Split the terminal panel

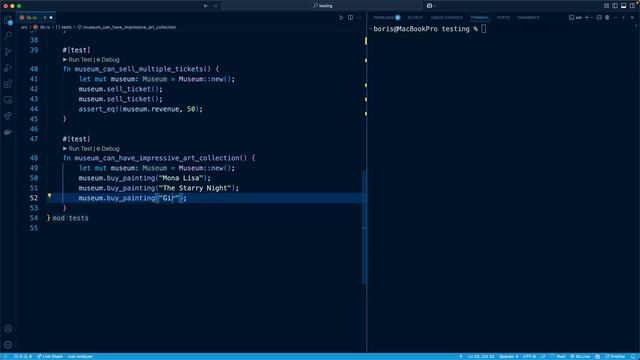[599, 18]
